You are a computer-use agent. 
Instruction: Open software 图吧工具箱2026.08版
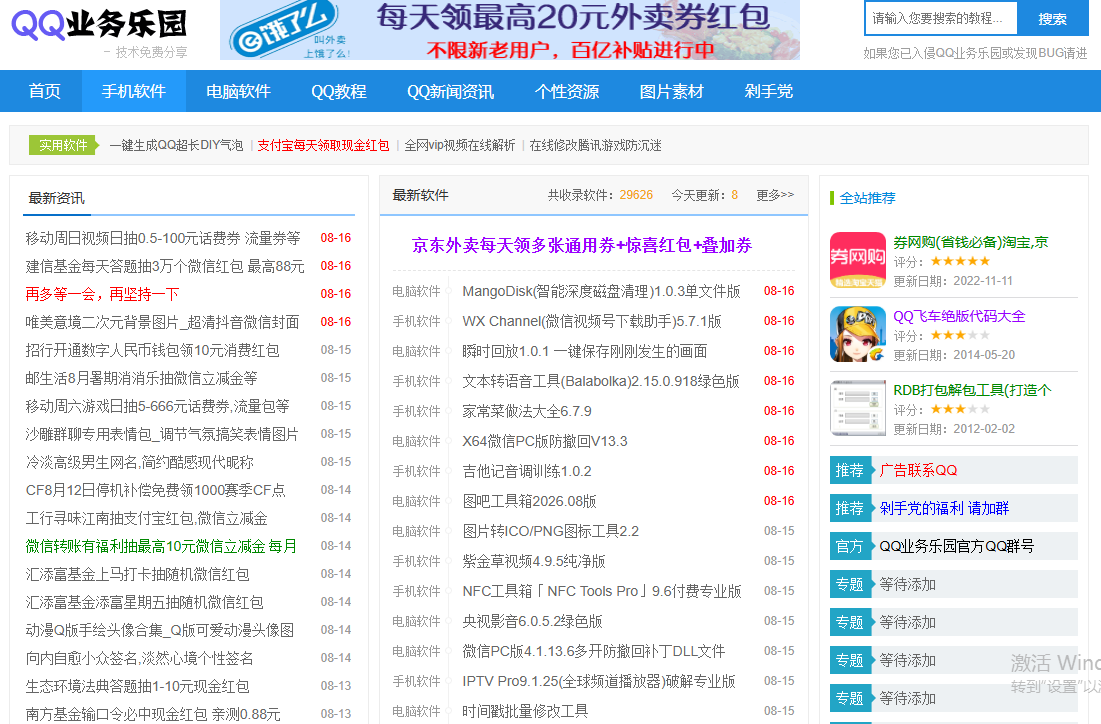(529, 501)
